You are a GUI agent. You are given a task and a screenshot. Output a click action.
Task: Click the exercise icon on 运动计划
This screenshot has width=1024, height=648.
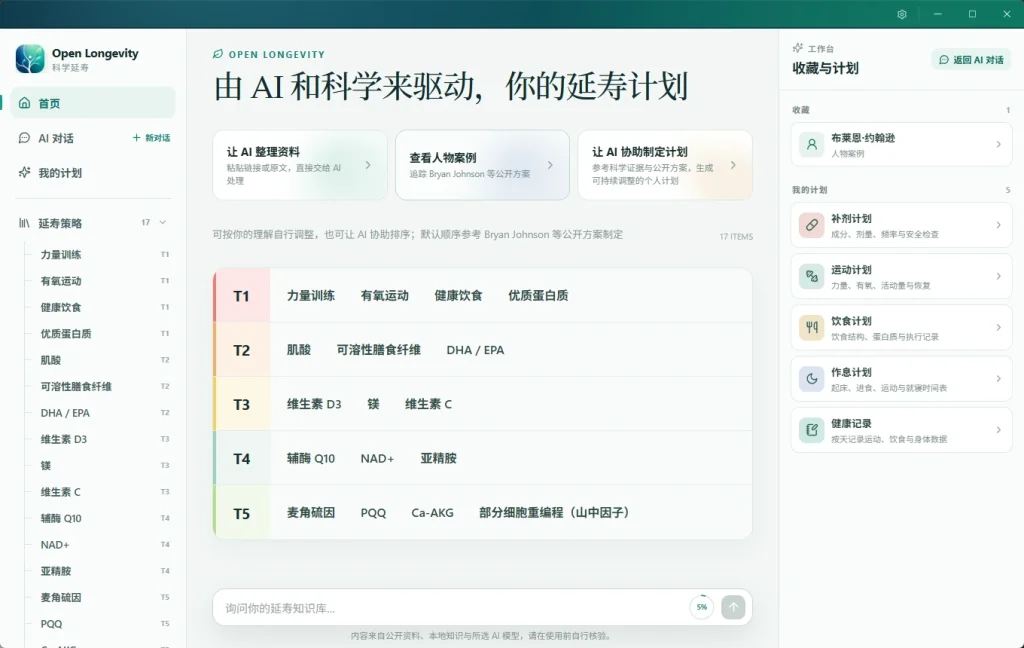point(812,276)
